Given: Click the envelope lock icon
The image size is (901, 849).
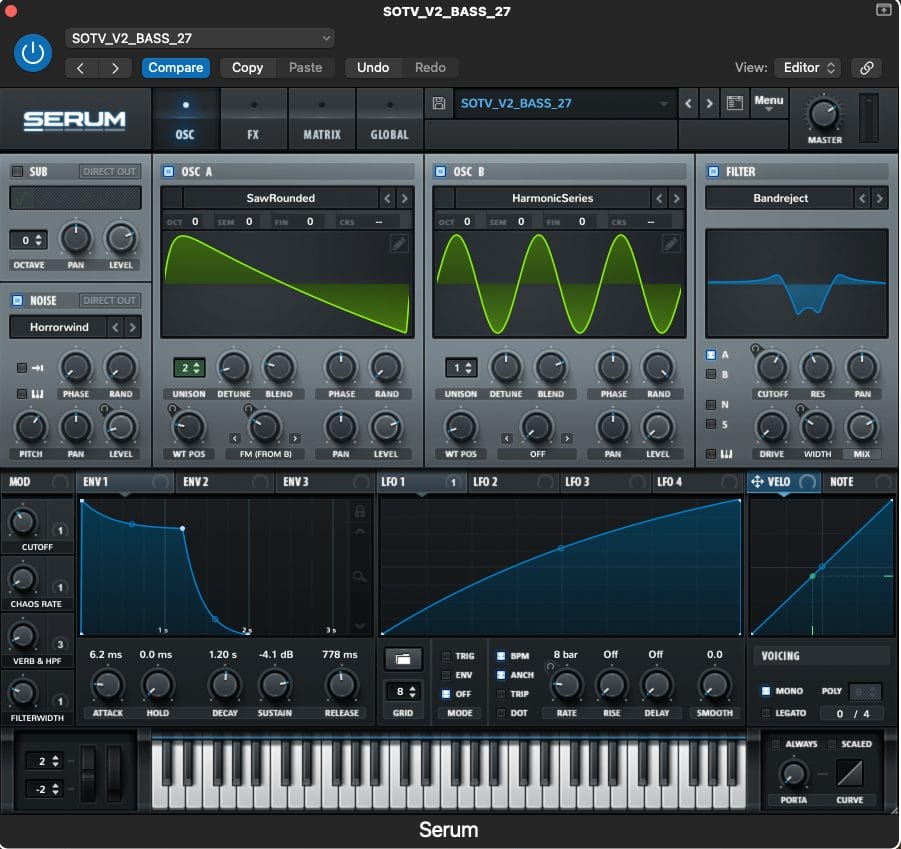Looking at the screenshot, I should click(x=360, y=511).
